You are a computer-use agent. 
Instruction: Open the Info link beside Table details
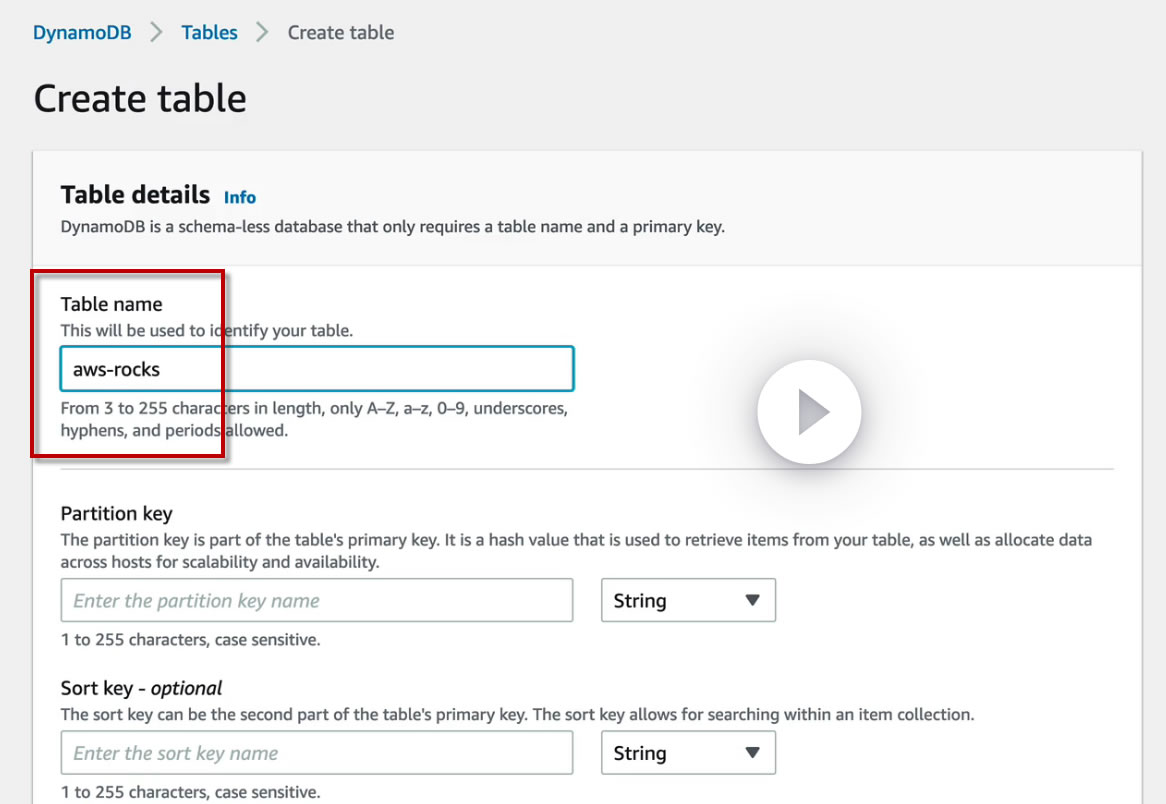[239, 197]
